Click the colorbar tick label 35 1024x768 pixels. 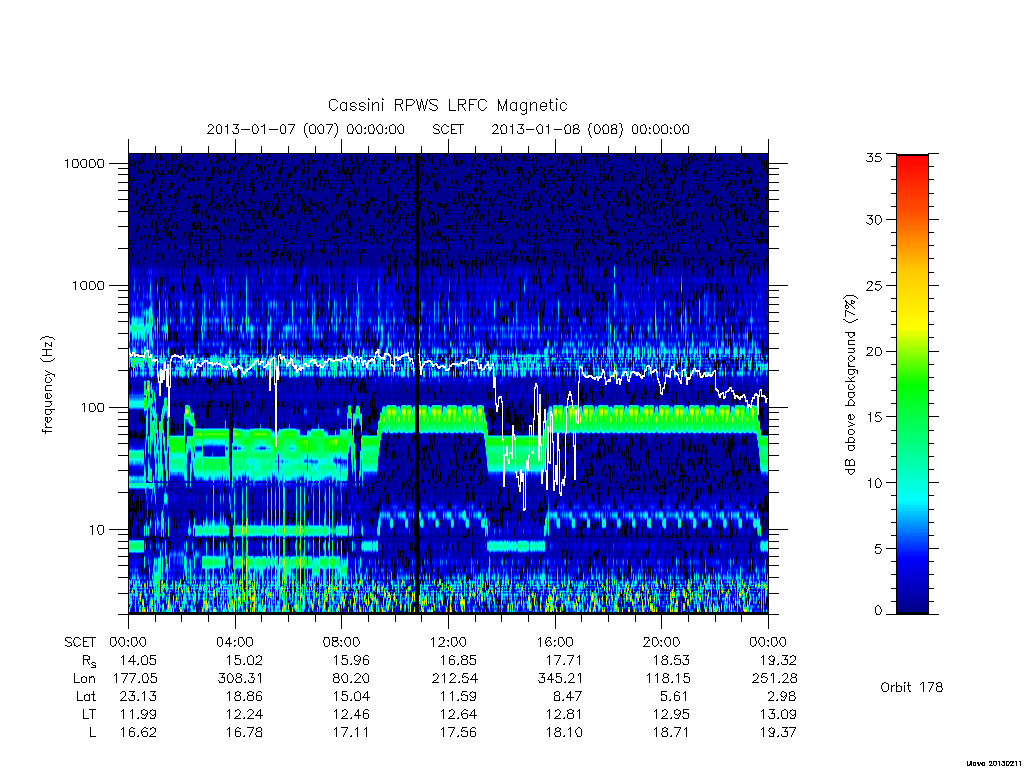click(x=873, y=157)
